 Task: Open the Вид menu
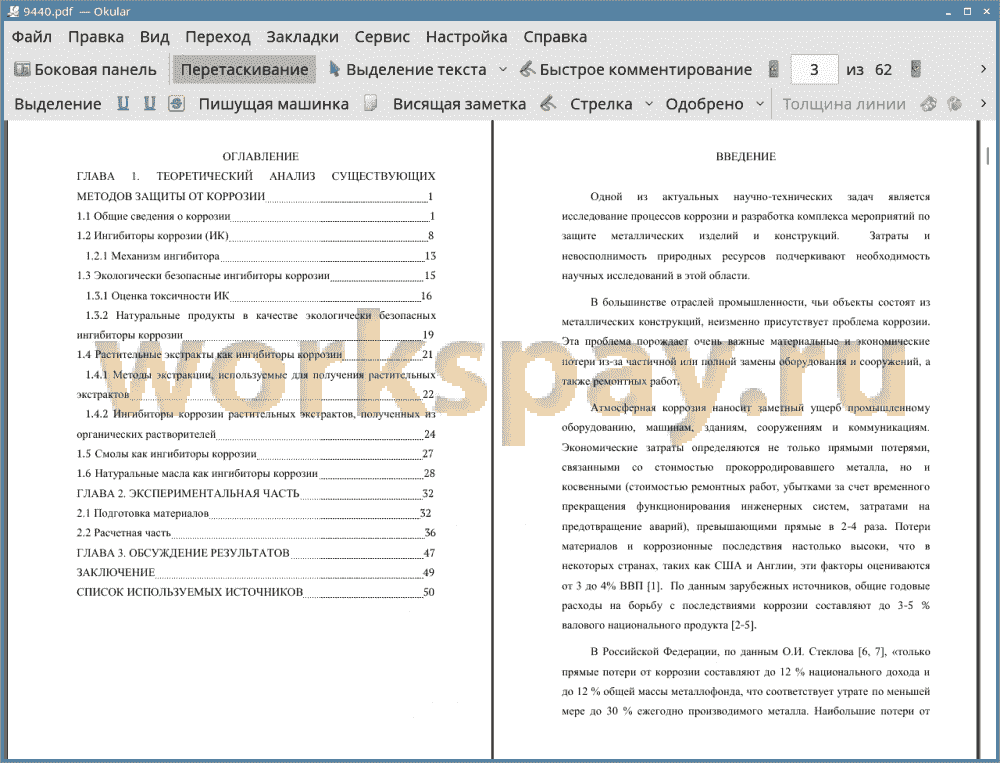pos(154,37)
